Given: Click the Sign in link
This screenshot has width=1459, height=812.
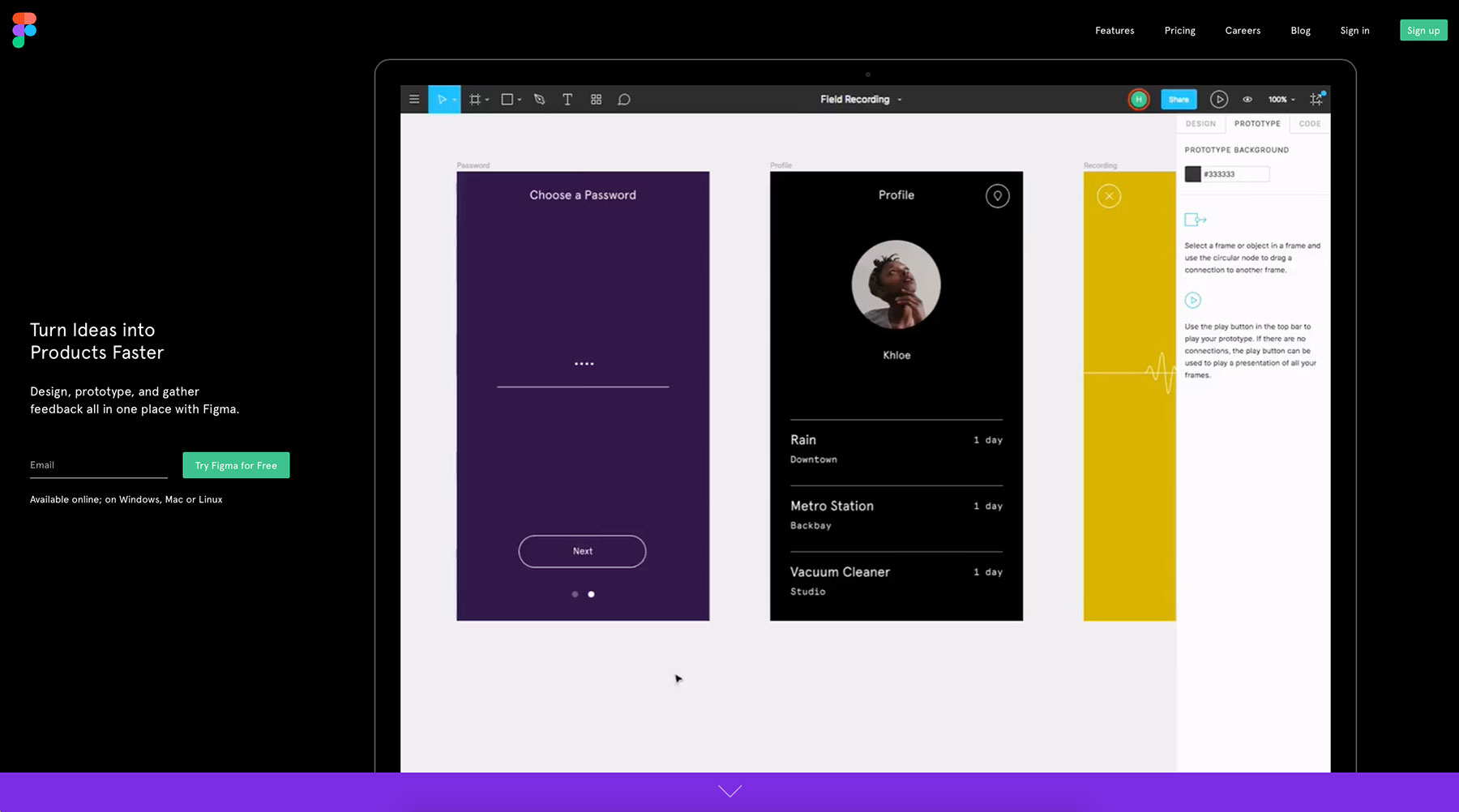Looking at the screenshot, I should [1354, 31].
